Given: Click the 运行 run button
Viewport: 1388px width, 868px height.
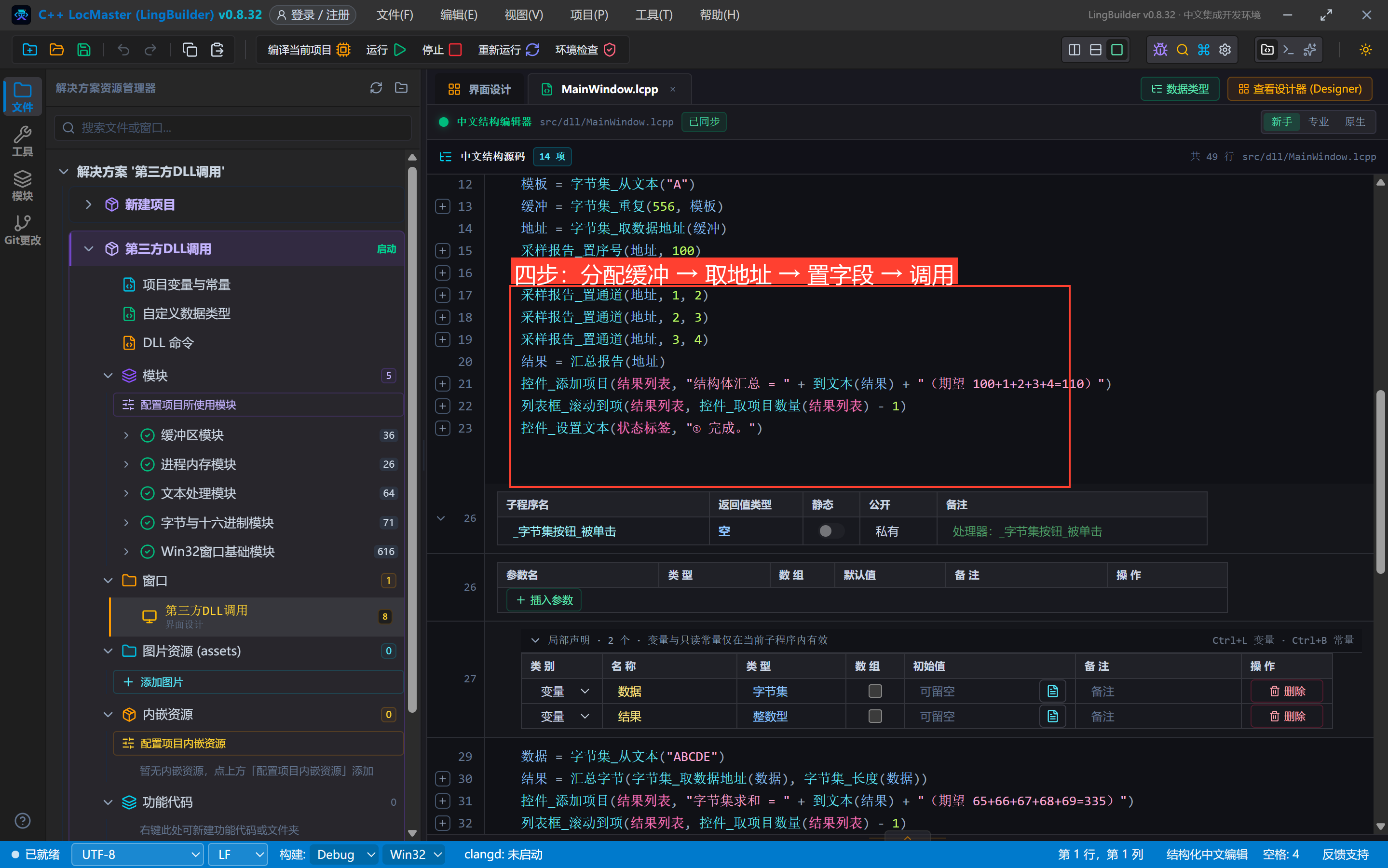Looking at the screenshot, I should point(386,50).
